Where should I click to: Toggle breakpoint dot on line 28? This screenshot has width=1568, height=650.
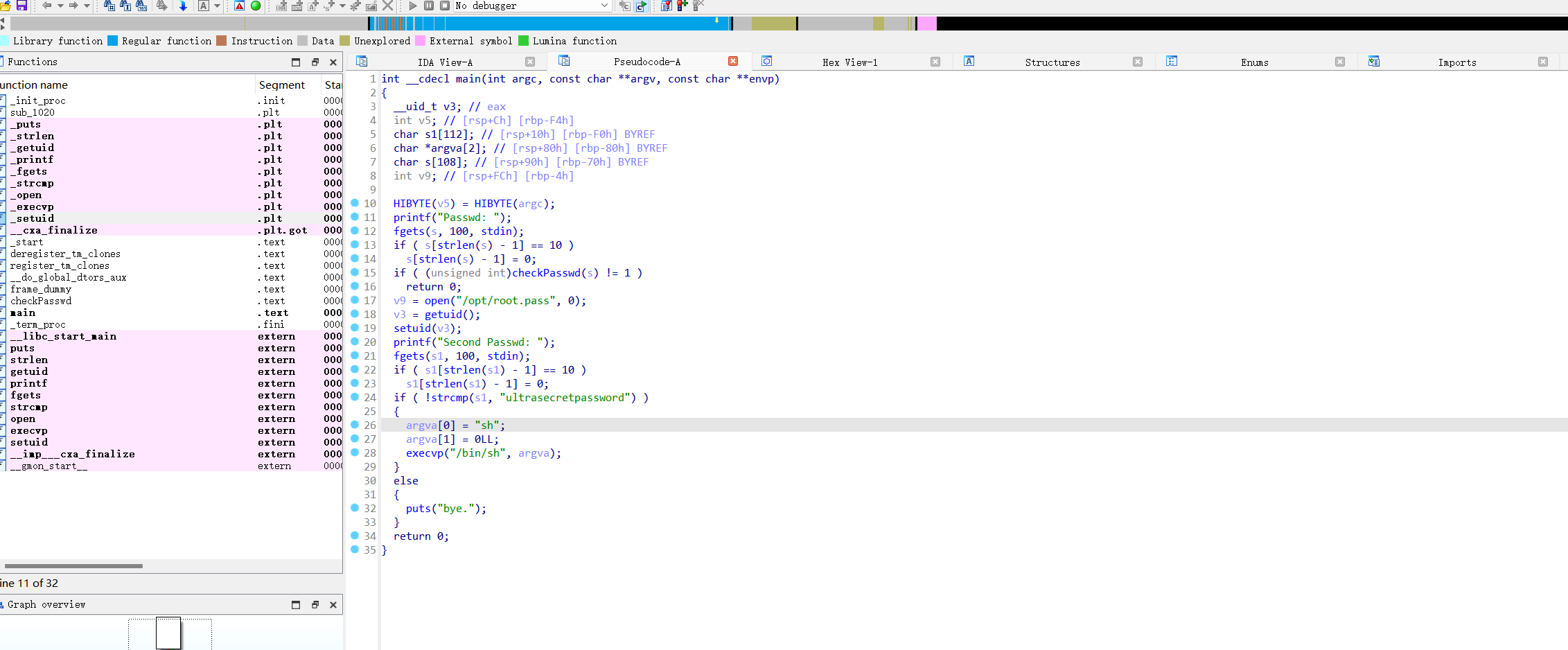pos(355,453)
